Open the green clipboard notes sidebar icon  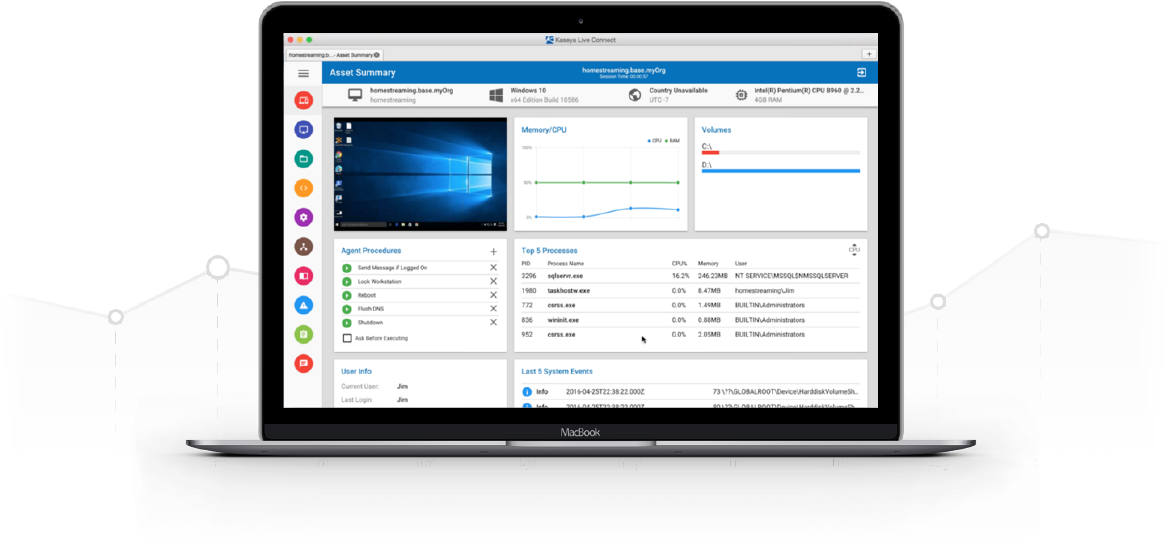303,335
